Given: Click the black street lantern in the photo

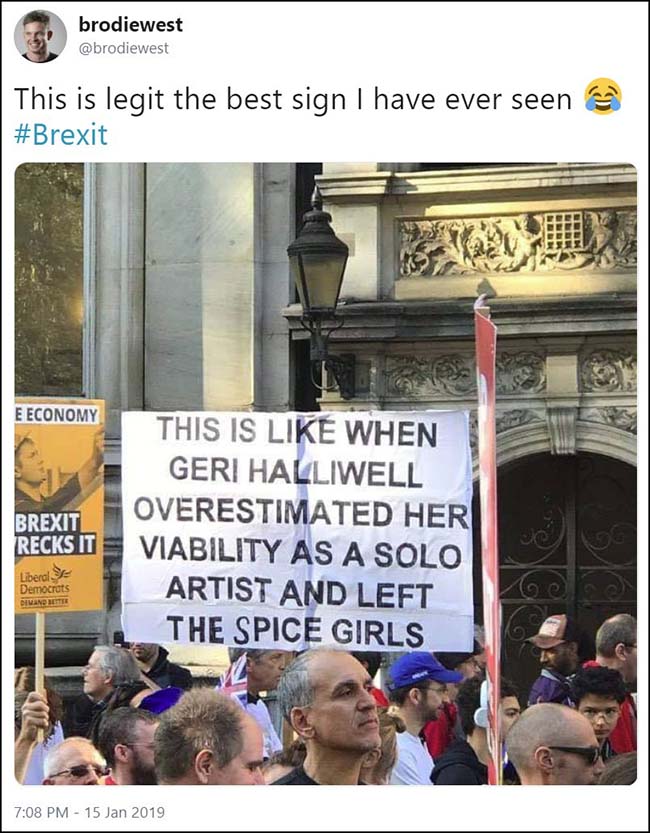Looking at the screenshot, I should tap(318, 276).
